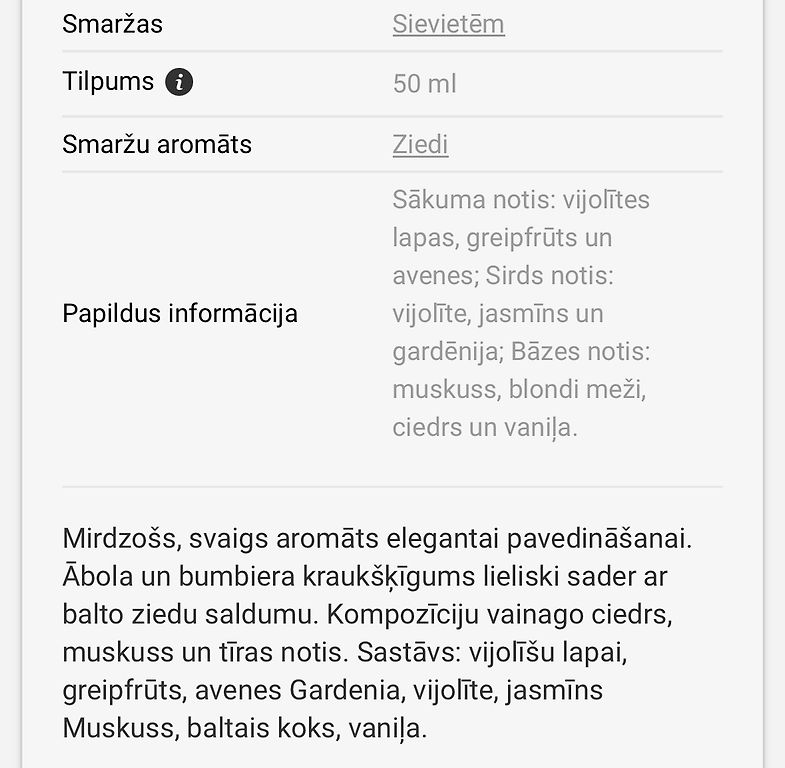Click the Tilpums label text
This screenshot has width=785, height=768.
(108, 82)
